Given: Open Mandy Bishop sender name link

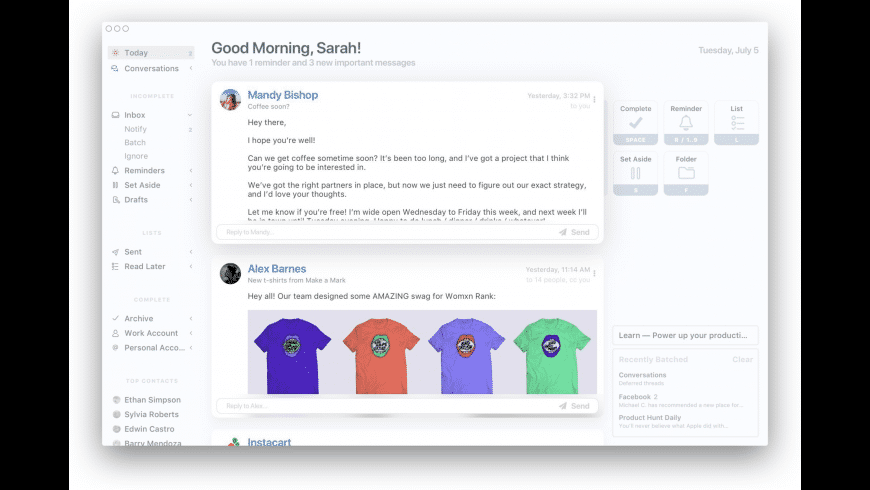Looking at the screenshot, I should coord(282,95).
